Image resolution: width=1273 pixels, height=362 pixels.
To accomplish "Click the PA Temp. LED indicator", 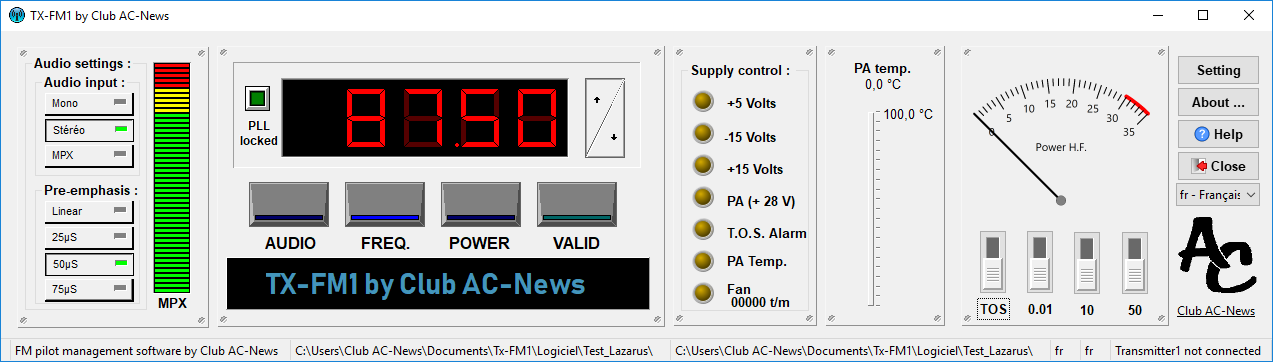I will pyautogui.click(x=704, y=261).
